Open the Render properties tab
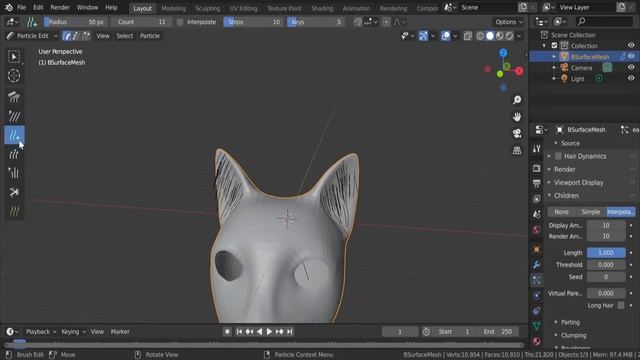 click(x=537, y=168)
